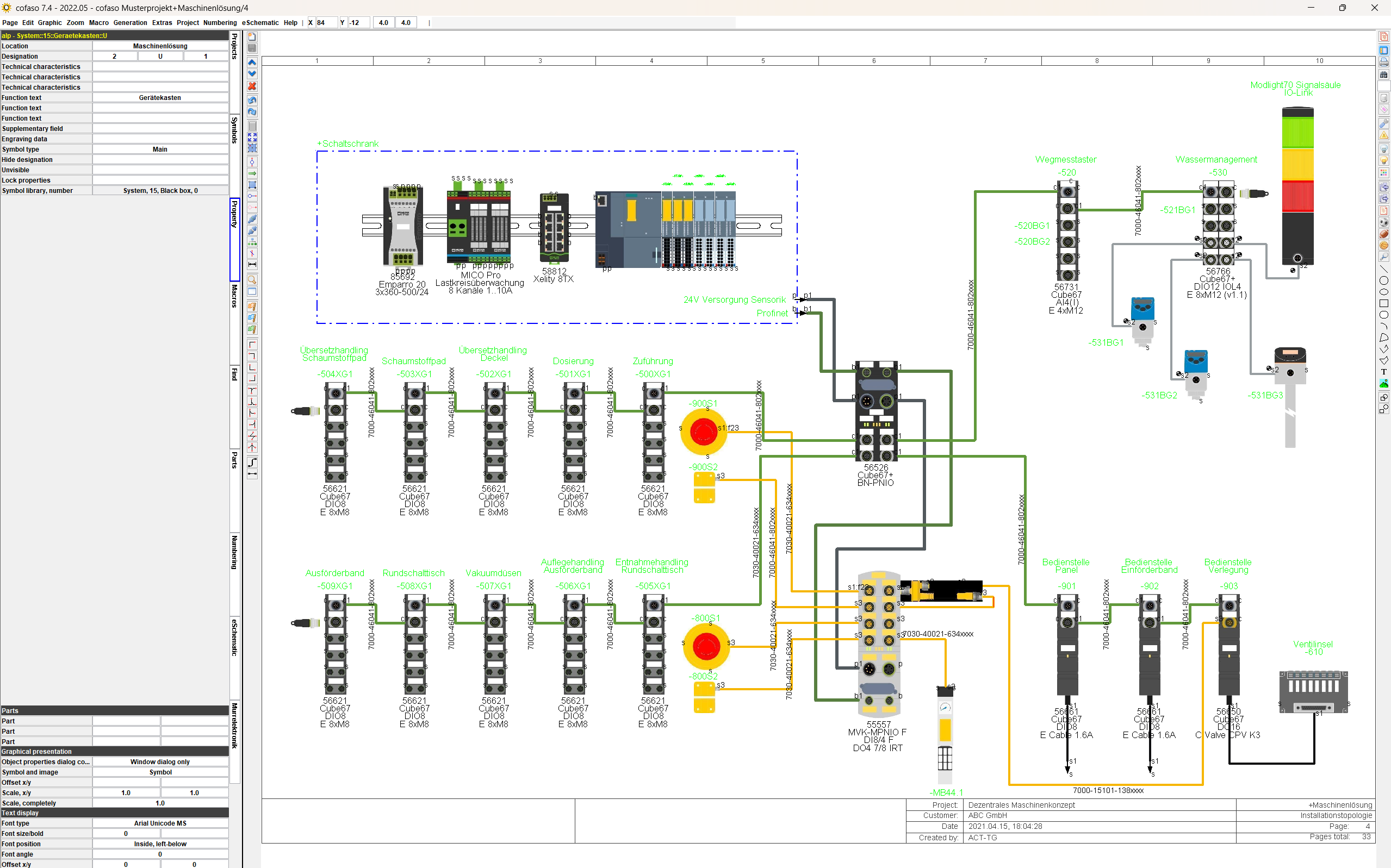Click the Undo arrow icon

tap(252, 99)
